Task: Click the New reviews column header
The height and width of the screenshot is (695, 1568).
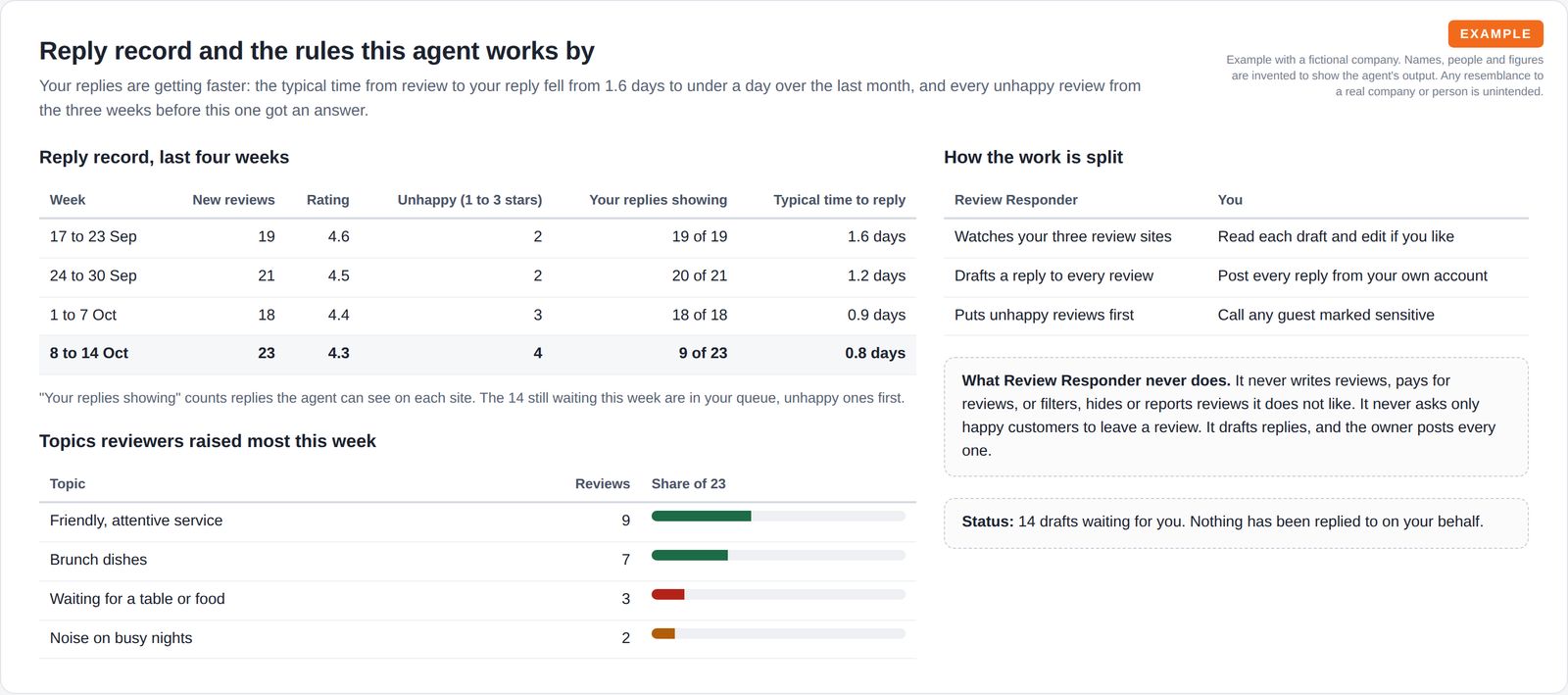Action: (233, 199)
